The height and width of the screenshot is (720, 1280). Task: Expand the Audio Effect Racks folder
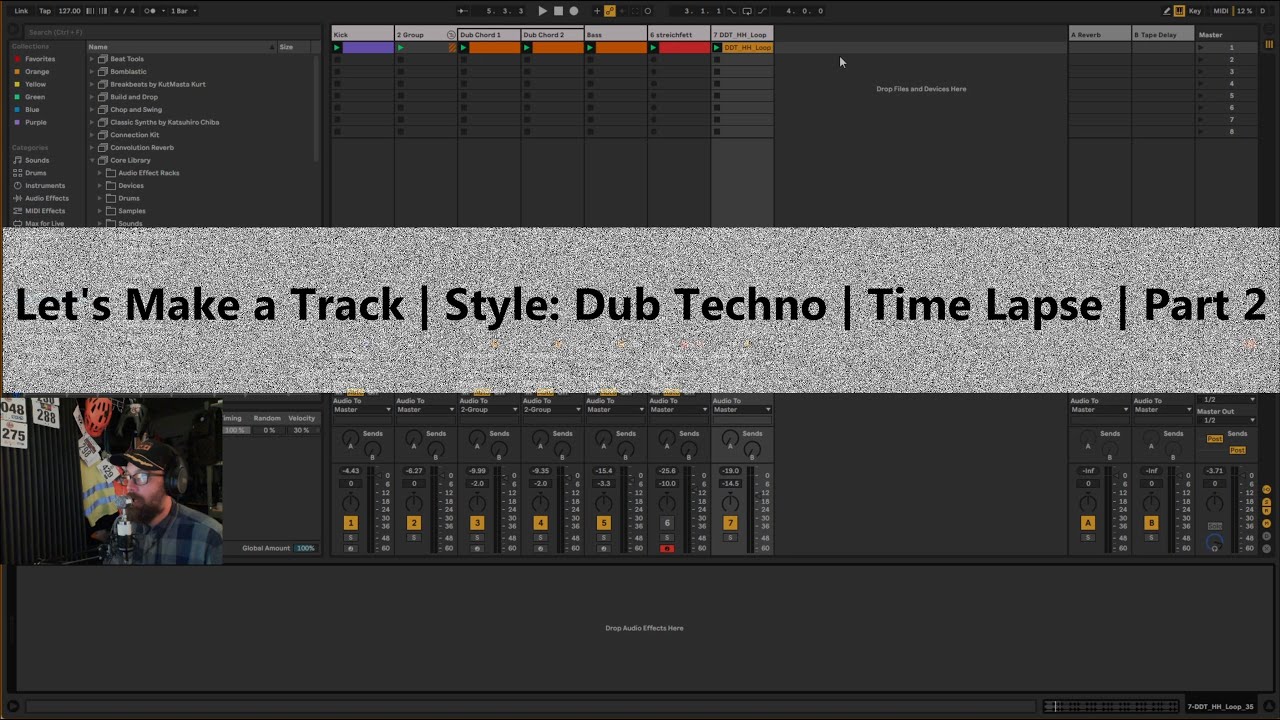pyautogui.click(x=99, y=173)
